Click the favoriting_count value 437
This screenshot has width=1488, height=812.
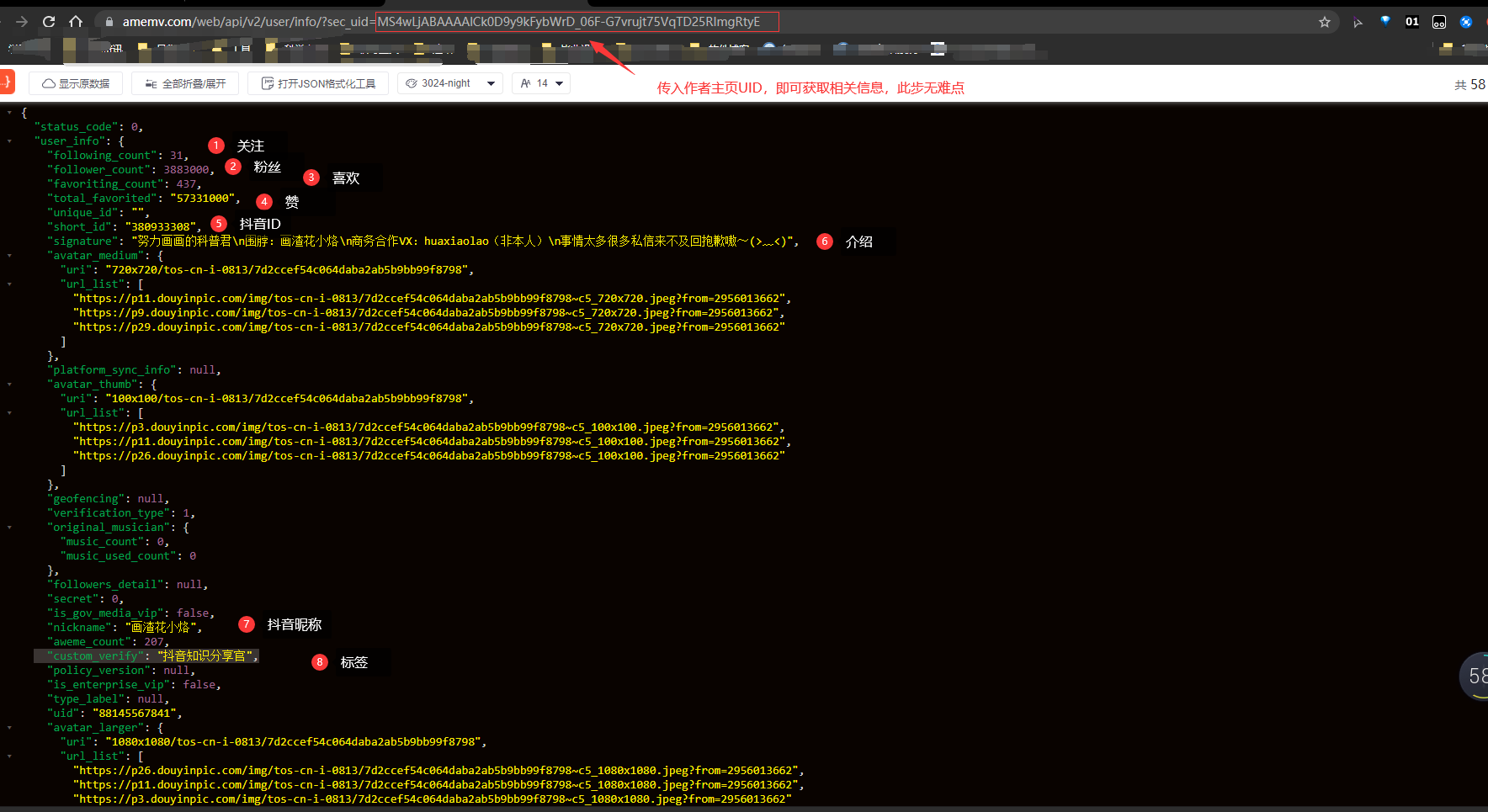[x=186, y=183]
